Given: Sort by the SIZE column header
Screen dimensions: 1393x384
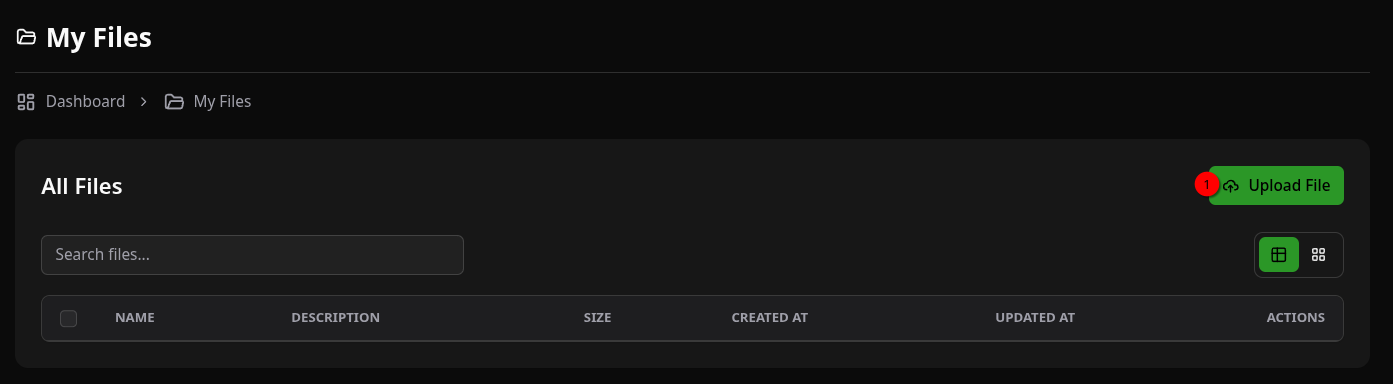Looking at the screenshot, I should click(597, 318).
